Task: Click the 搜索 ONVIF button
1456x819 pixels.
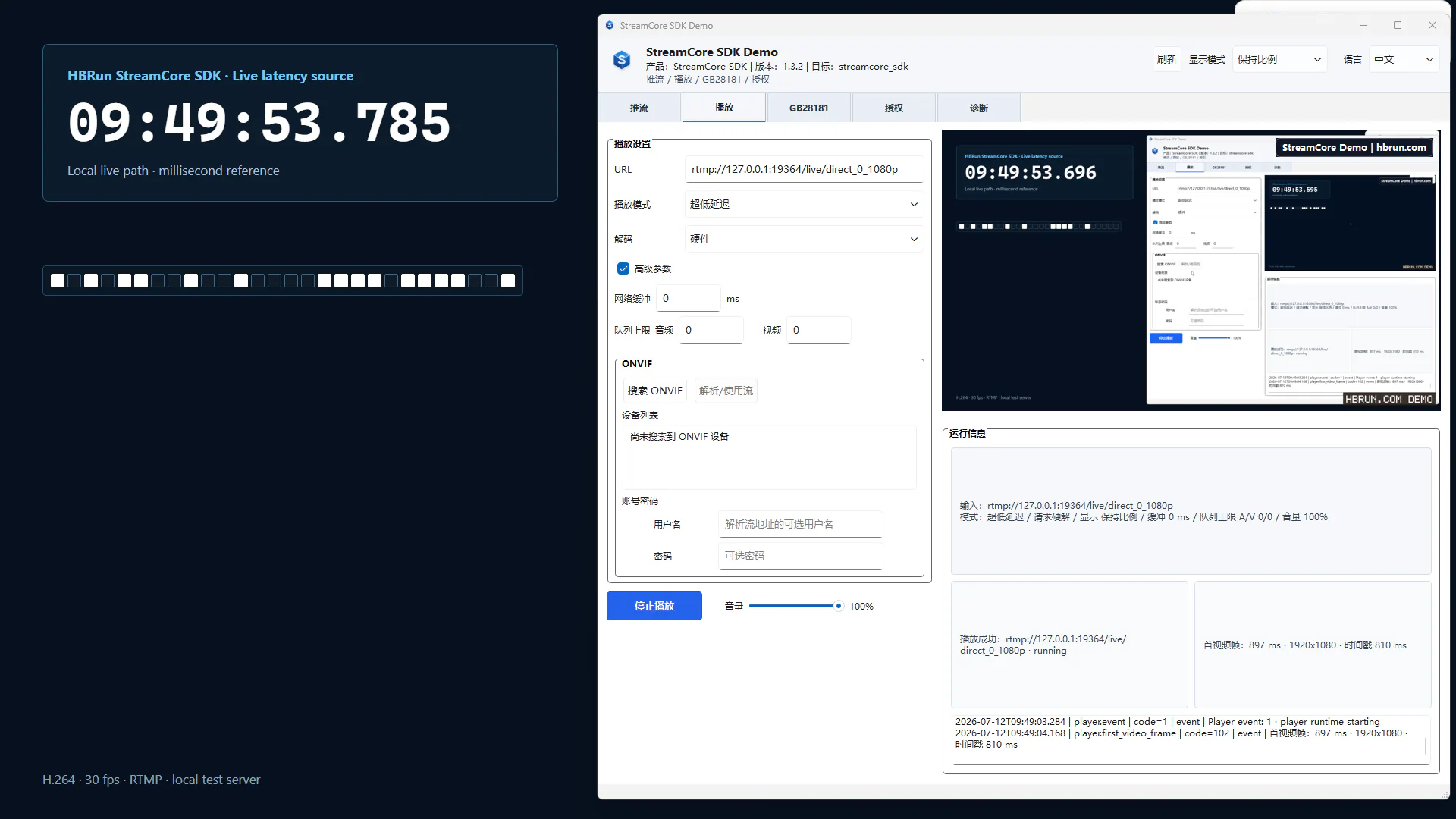Action: [655, 391]
